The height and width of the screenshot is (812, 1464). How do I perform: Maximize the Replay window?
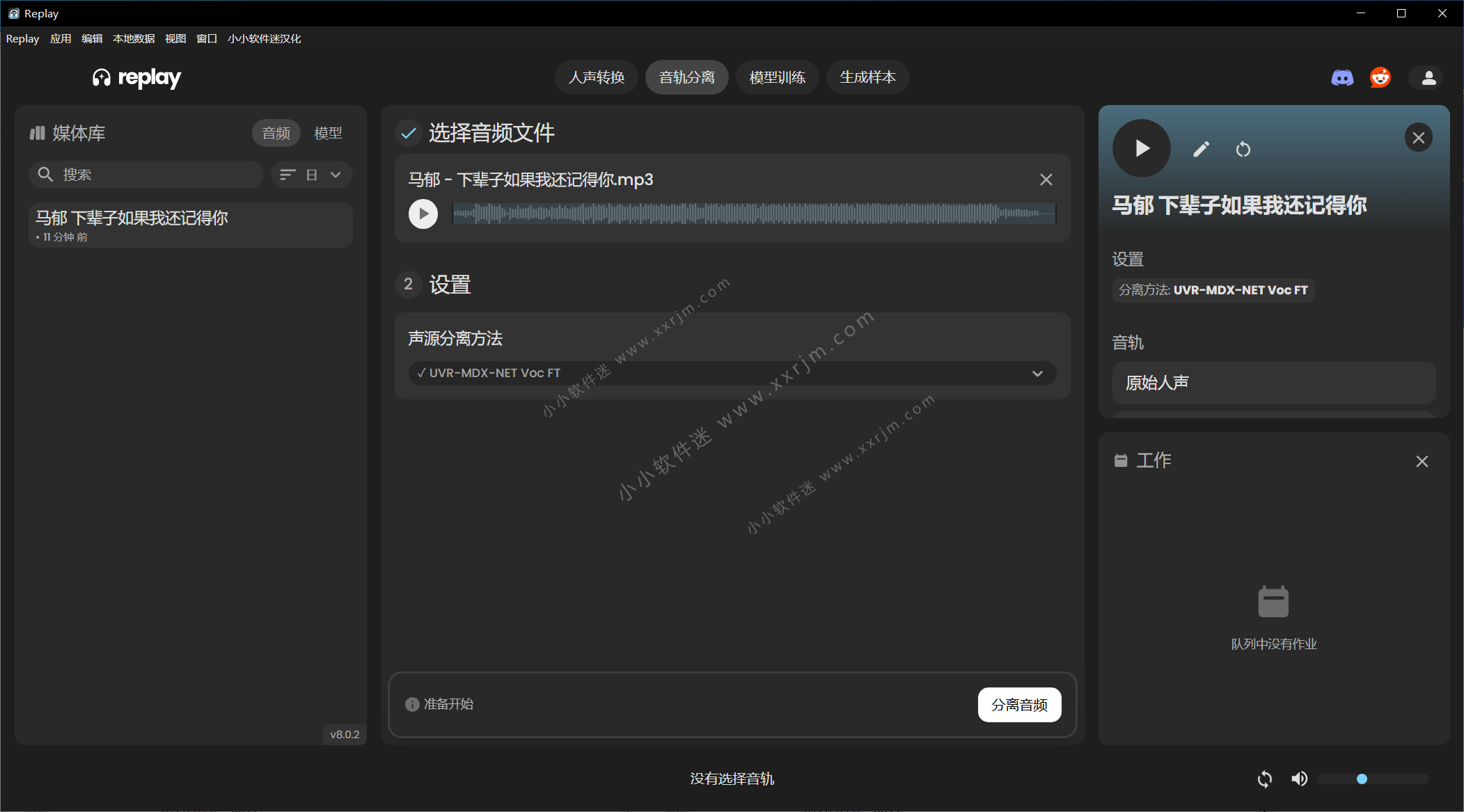coord(1401,13)
